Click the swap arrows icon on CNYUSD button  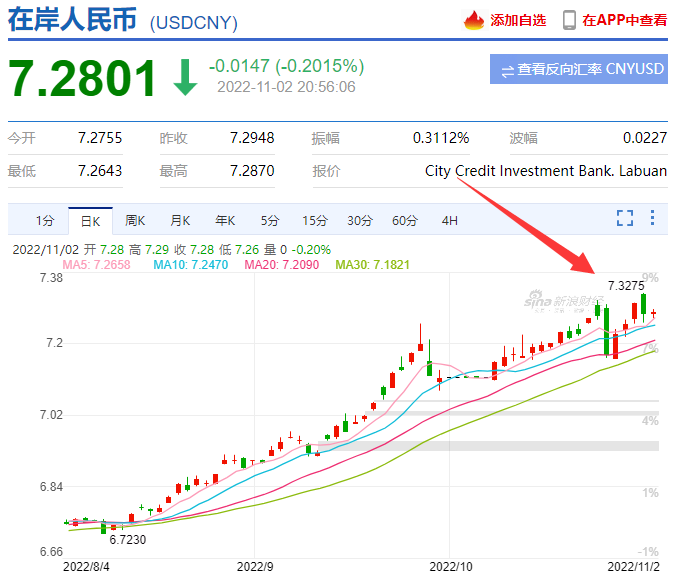[507, 70]
